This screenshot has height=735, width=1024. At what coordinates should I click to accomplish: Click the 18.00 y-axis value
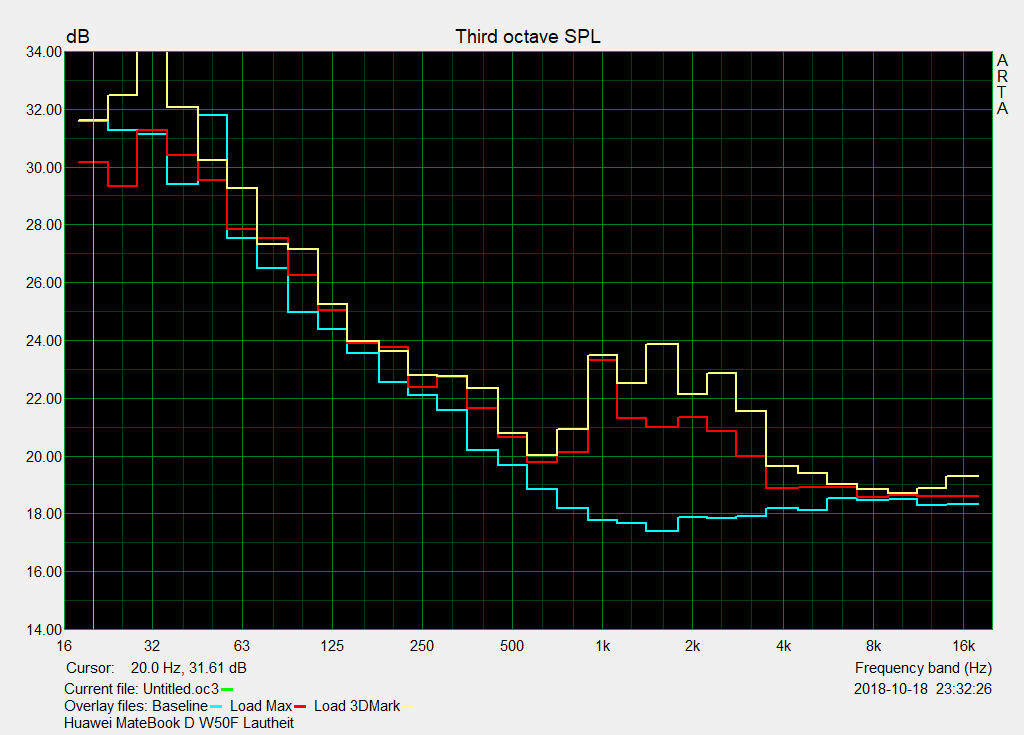[44, 514]
